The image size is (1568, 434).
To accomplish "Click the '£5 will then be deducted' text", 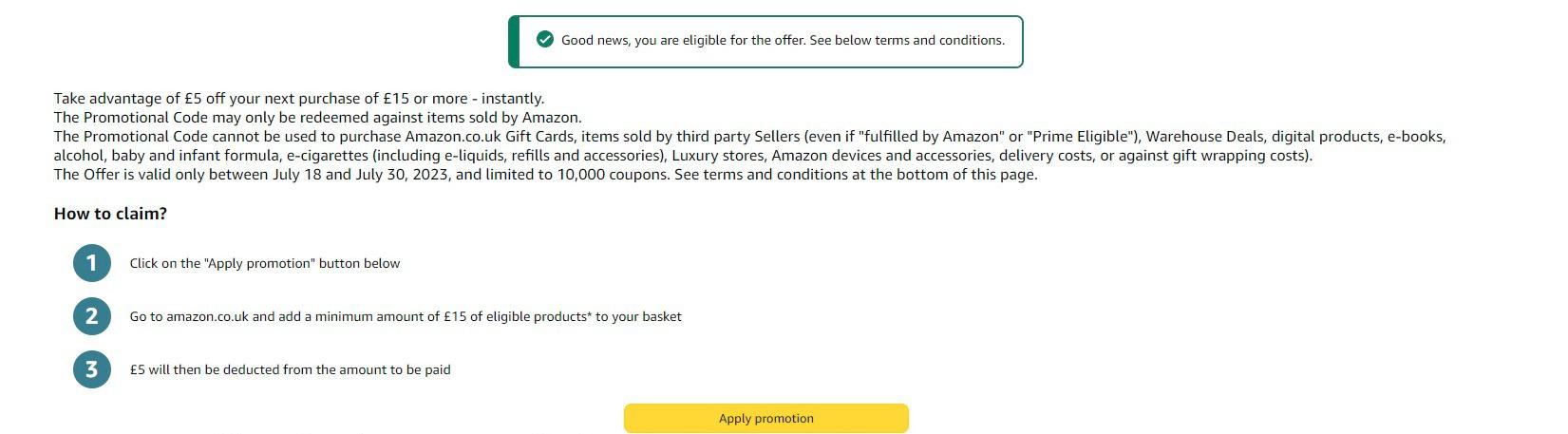I will 290,369.
